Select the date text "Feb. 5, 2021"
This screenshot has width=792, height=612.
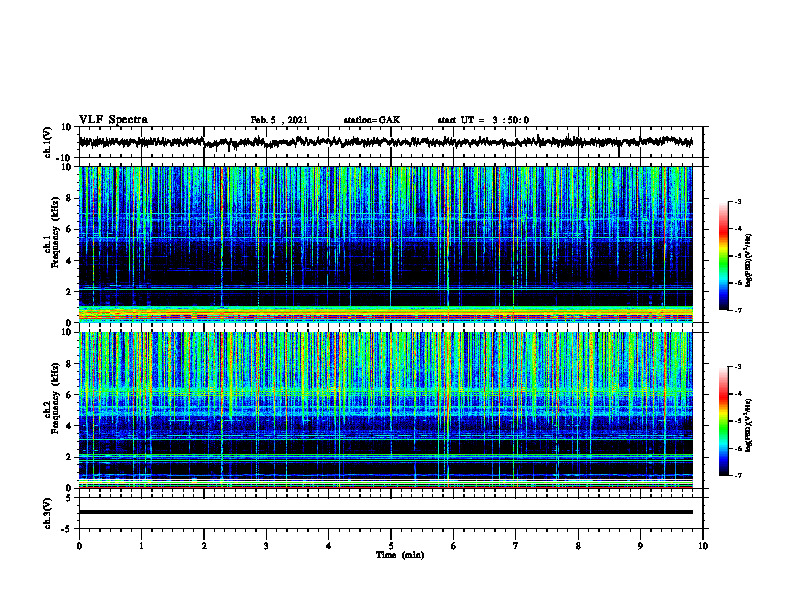[279, 120]
